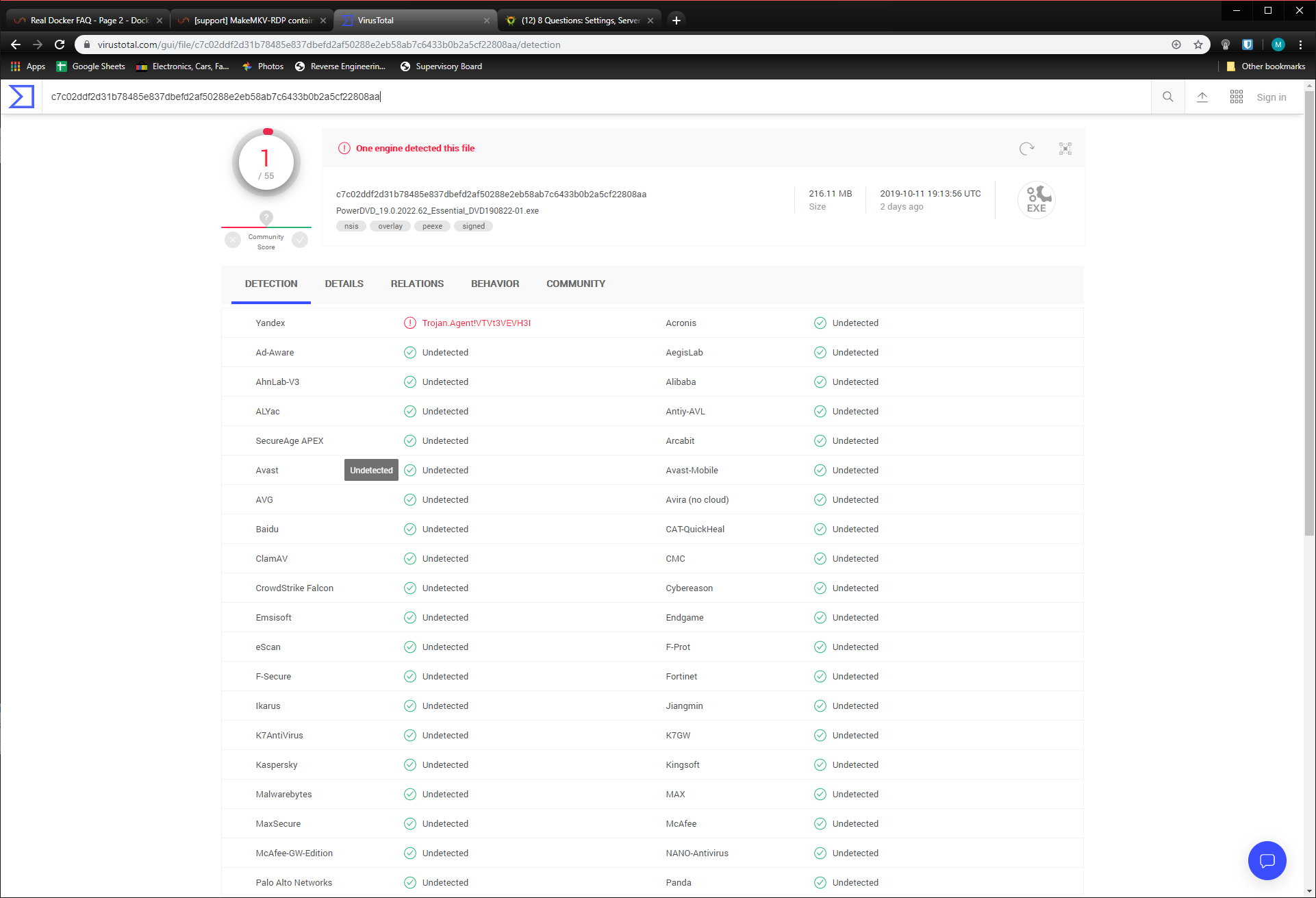Image resolution: width=1316 pixels, height=898 pixels.
Task: Switch to the BEHAVIOR tab
Action: (494, 283)
